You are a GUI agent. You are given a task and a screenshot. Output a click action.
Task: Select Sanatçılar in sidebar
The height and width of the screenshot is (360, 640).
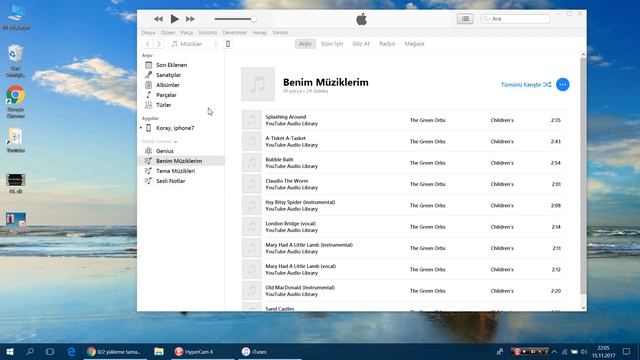(181, 75)
